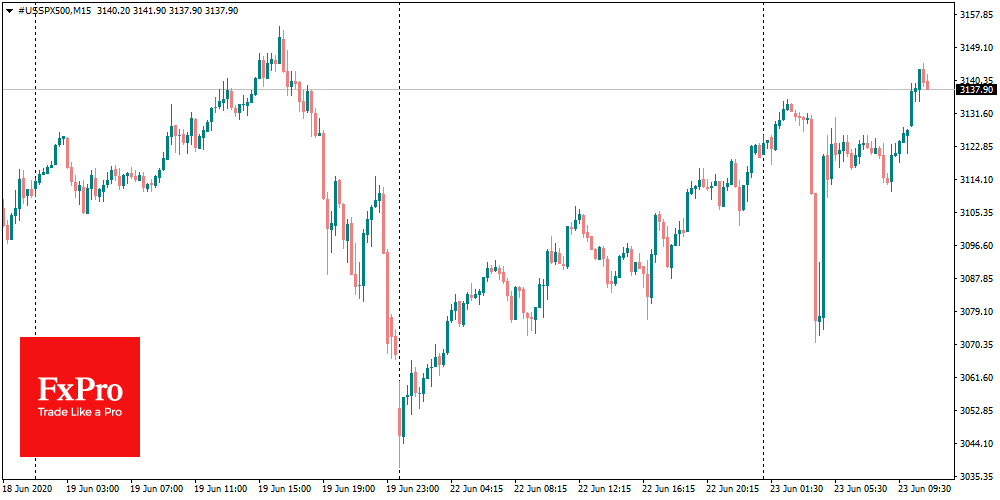Click the 3122.85 price scale label
The width and height of the screenshot is (1000, 500).
[976, 147]
